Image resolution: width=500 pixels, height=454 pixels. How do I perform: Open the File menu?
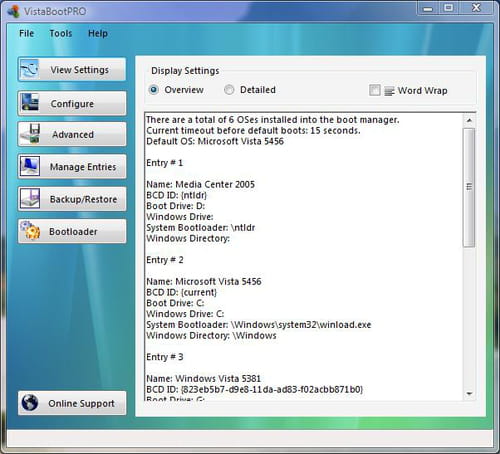(x=27, y=33)
